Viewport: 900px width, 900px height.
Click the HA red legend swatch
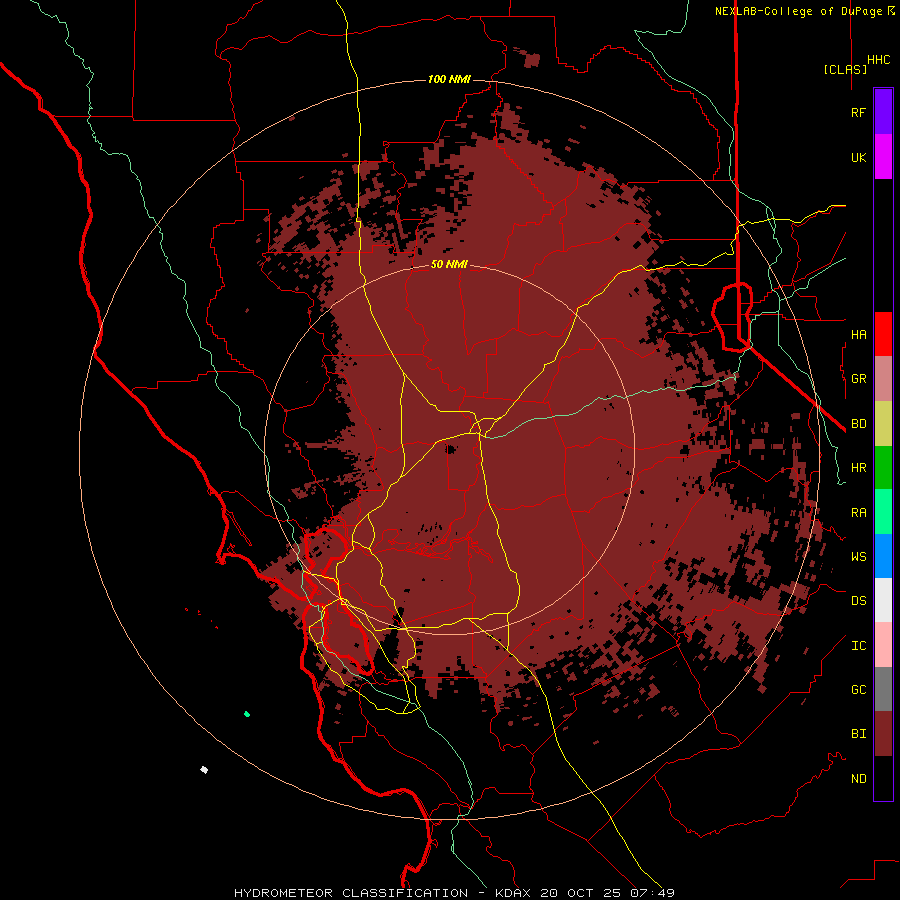coord(883,334)
